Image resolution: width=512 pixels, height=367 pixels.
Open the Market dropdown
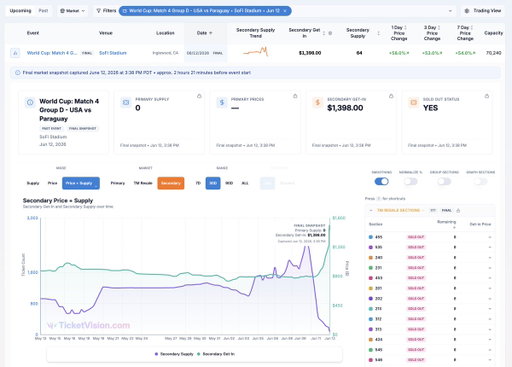pos(72,11)
